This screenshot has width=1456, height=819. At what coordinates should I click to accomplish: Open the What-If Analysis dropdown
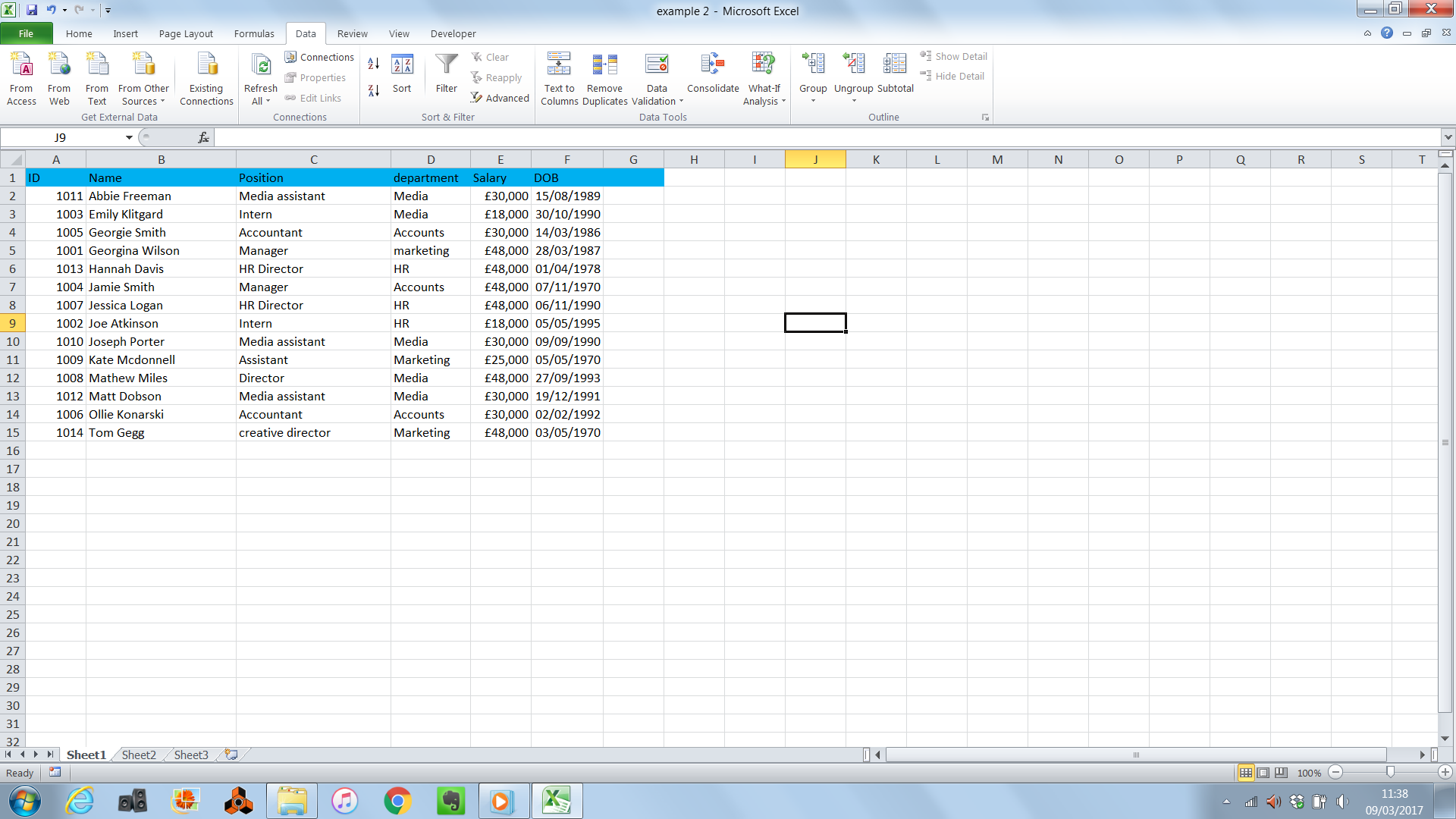764,79
